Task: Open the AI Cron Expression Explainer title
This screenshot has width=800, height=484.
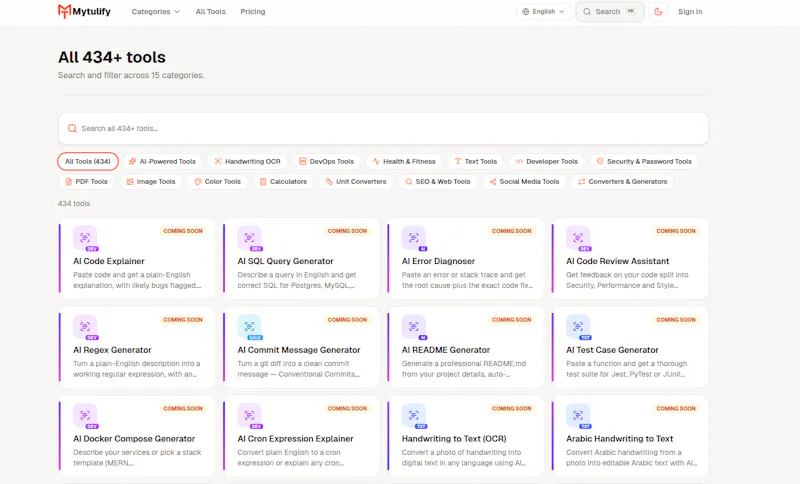Action: pyautogui.click(x=295, y=439)
